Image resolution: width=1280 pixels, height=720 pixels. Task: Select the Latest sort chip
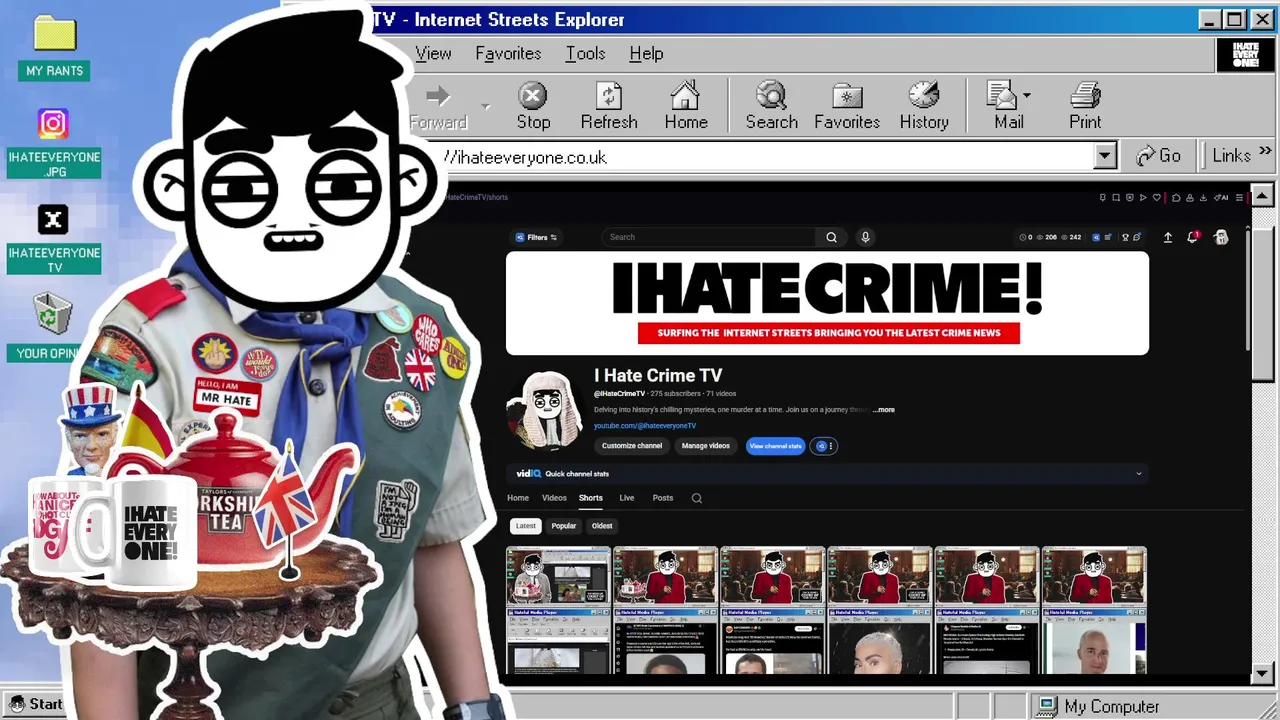pos(526,526)
